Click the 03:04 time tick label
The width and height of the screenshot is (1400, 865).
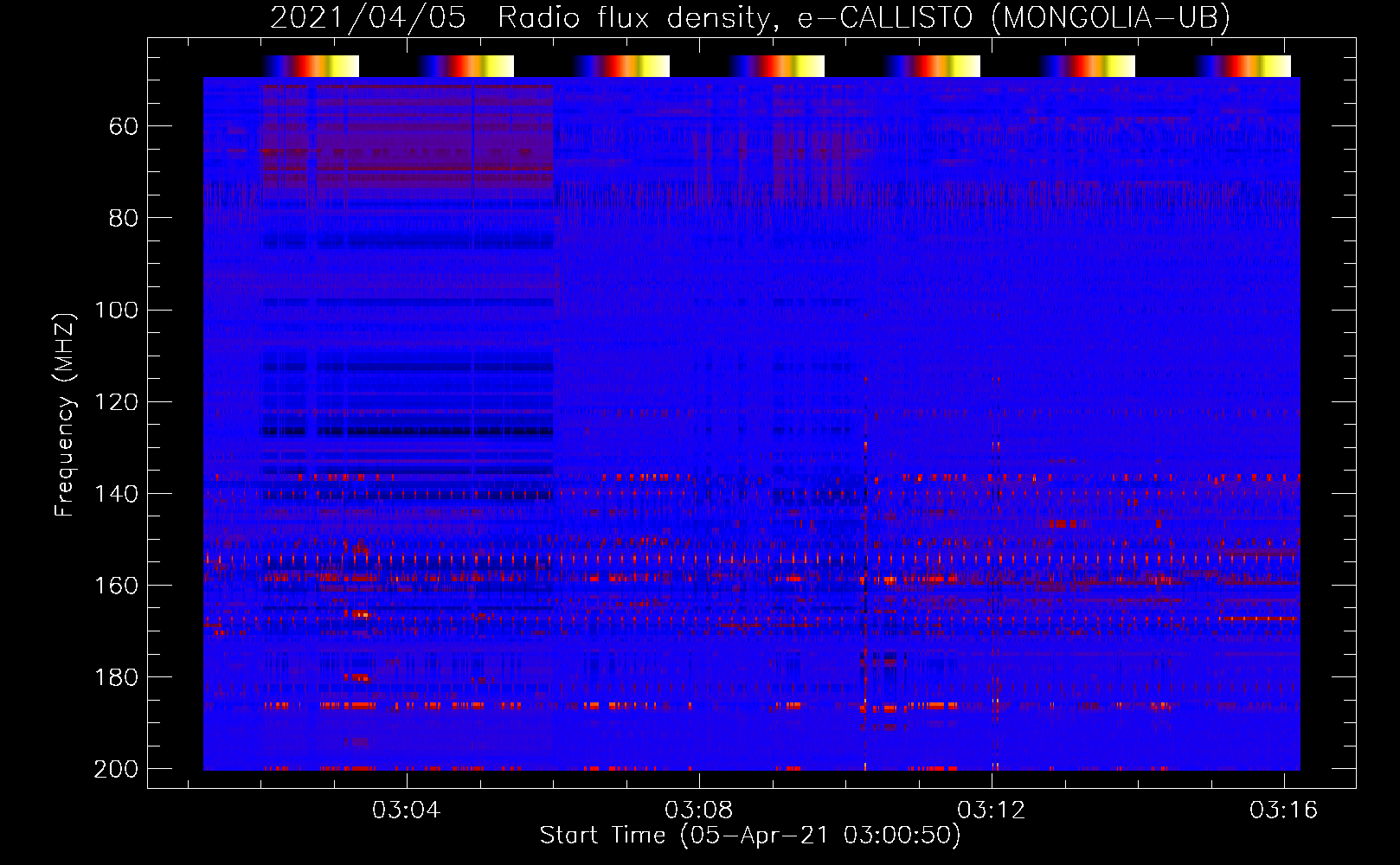click(406, 810)
